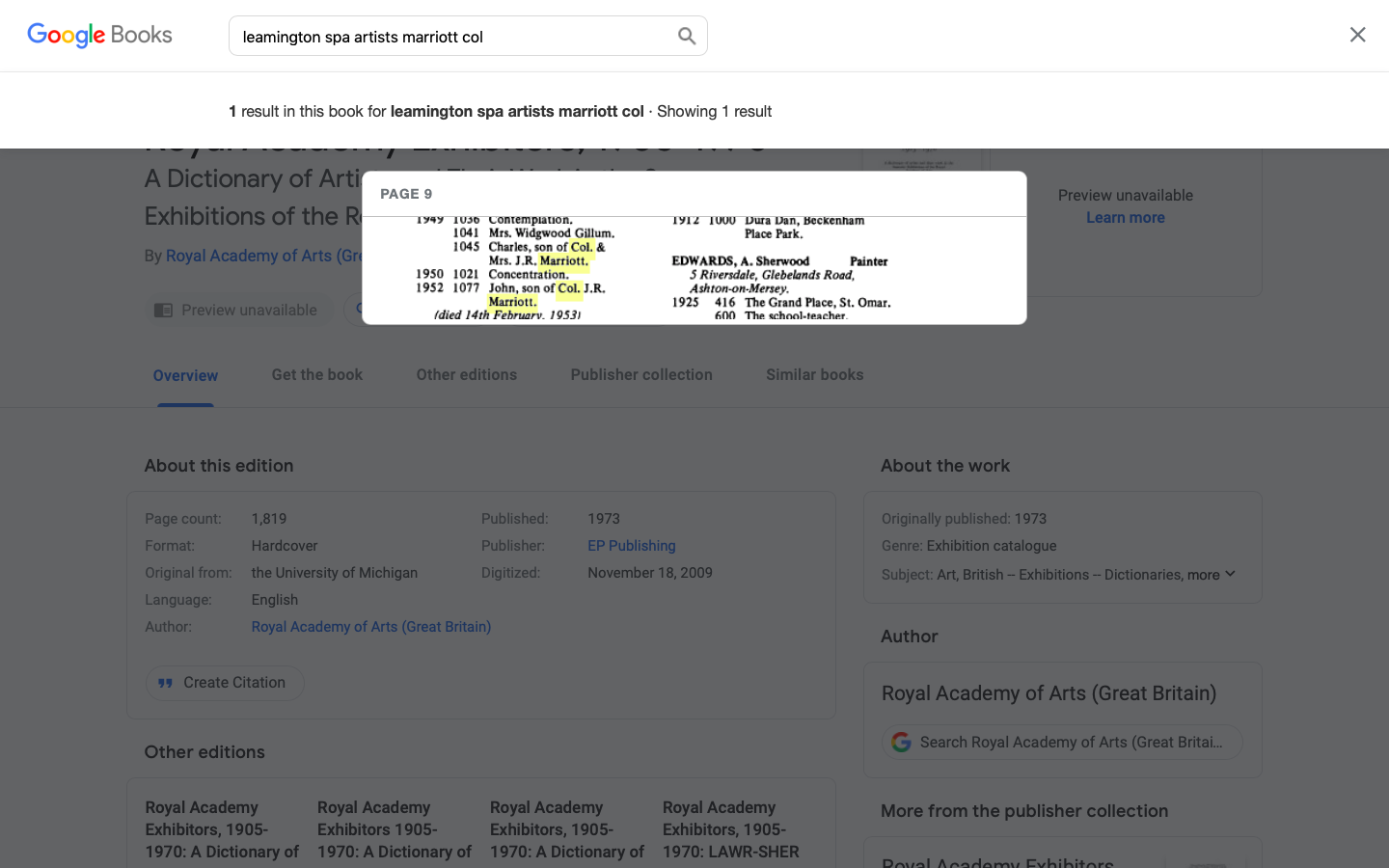The height and width of the screenshot is (868, 1389).
Task: Open the Overview tab
Action: [185, 375]
